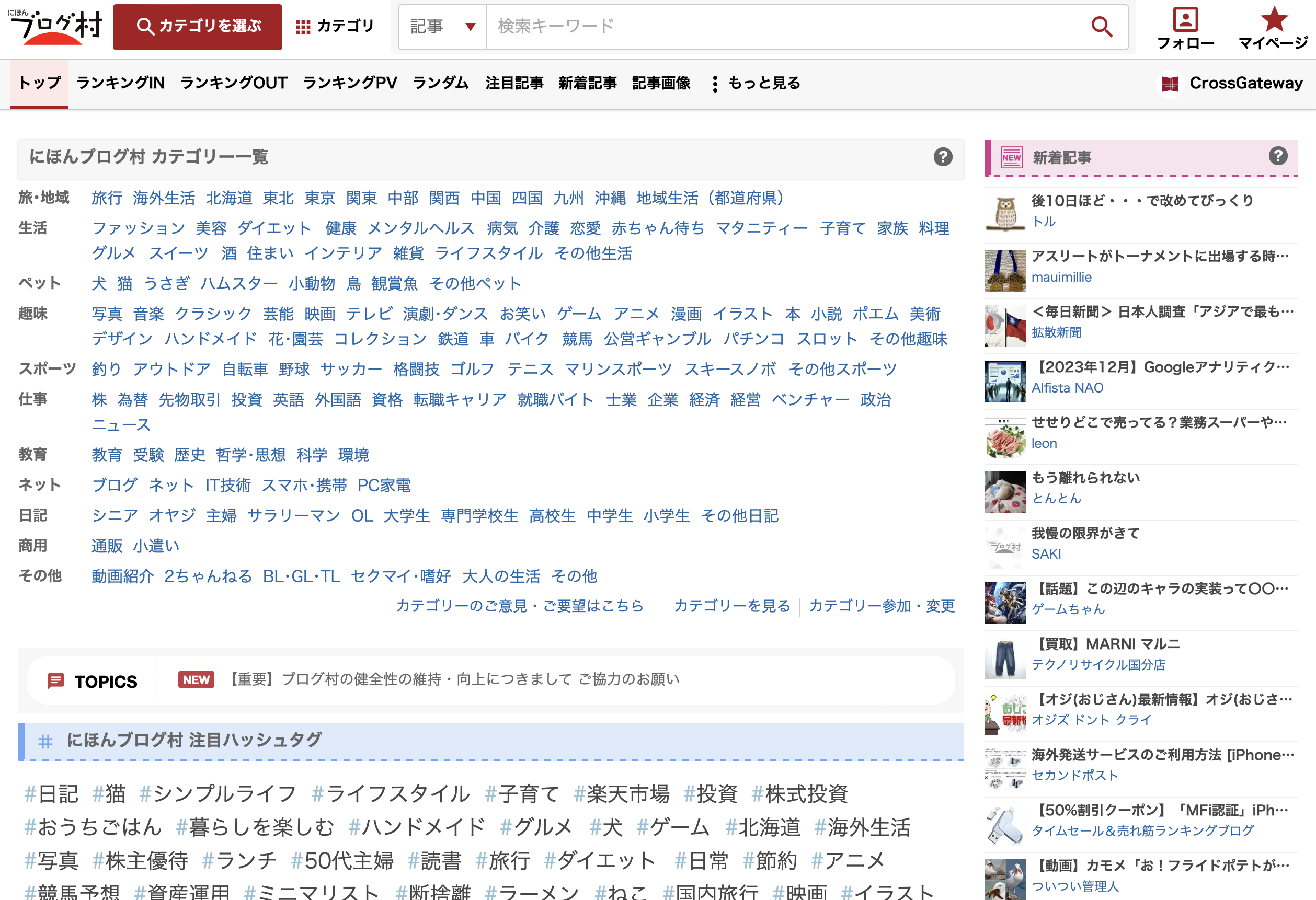The image size is (1316, 900).
Task: Click help icon in カテゴリー一覧 header
Action: tap(943, 157)
